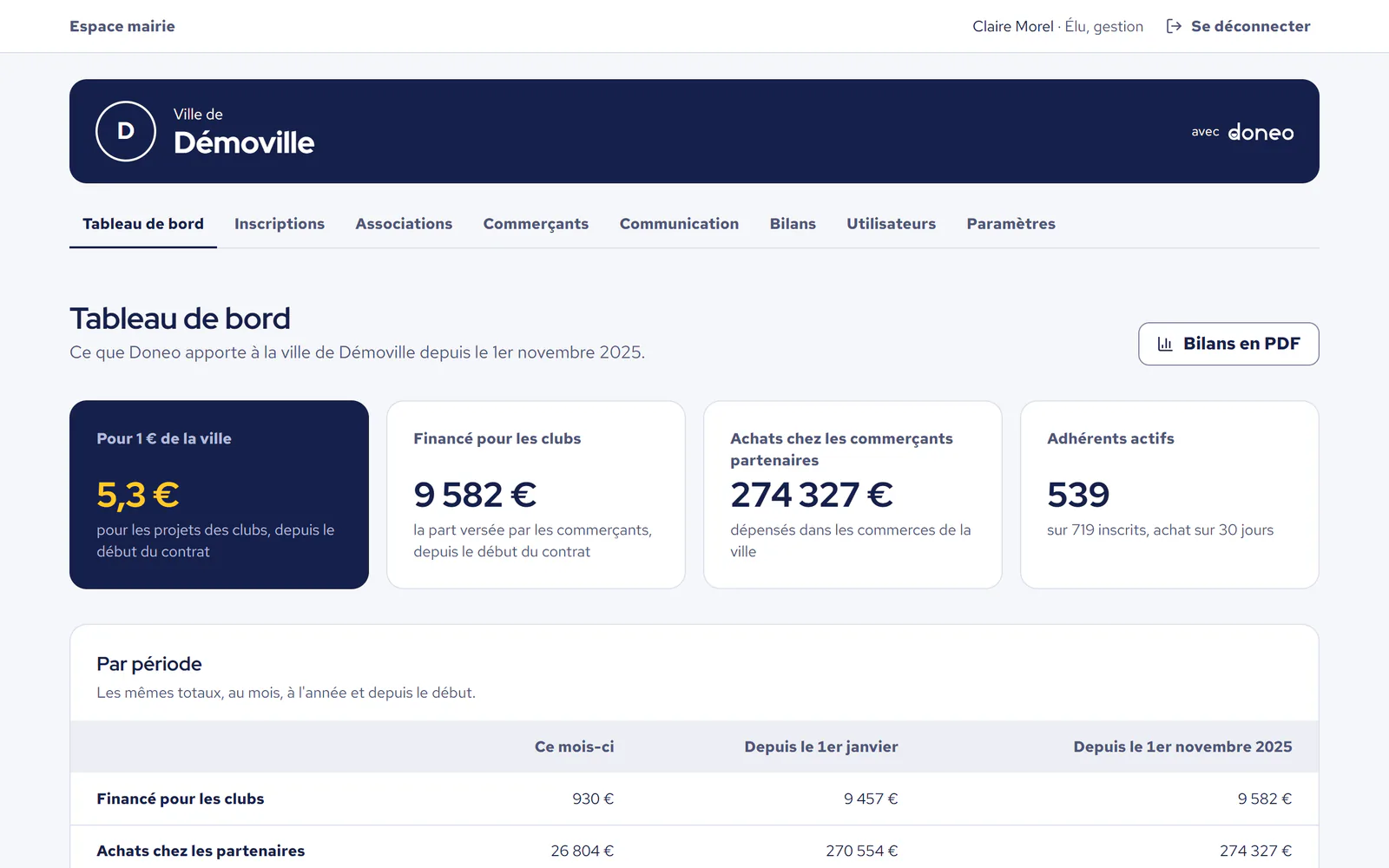Click the circular D city logo

(x=126, y=131)
